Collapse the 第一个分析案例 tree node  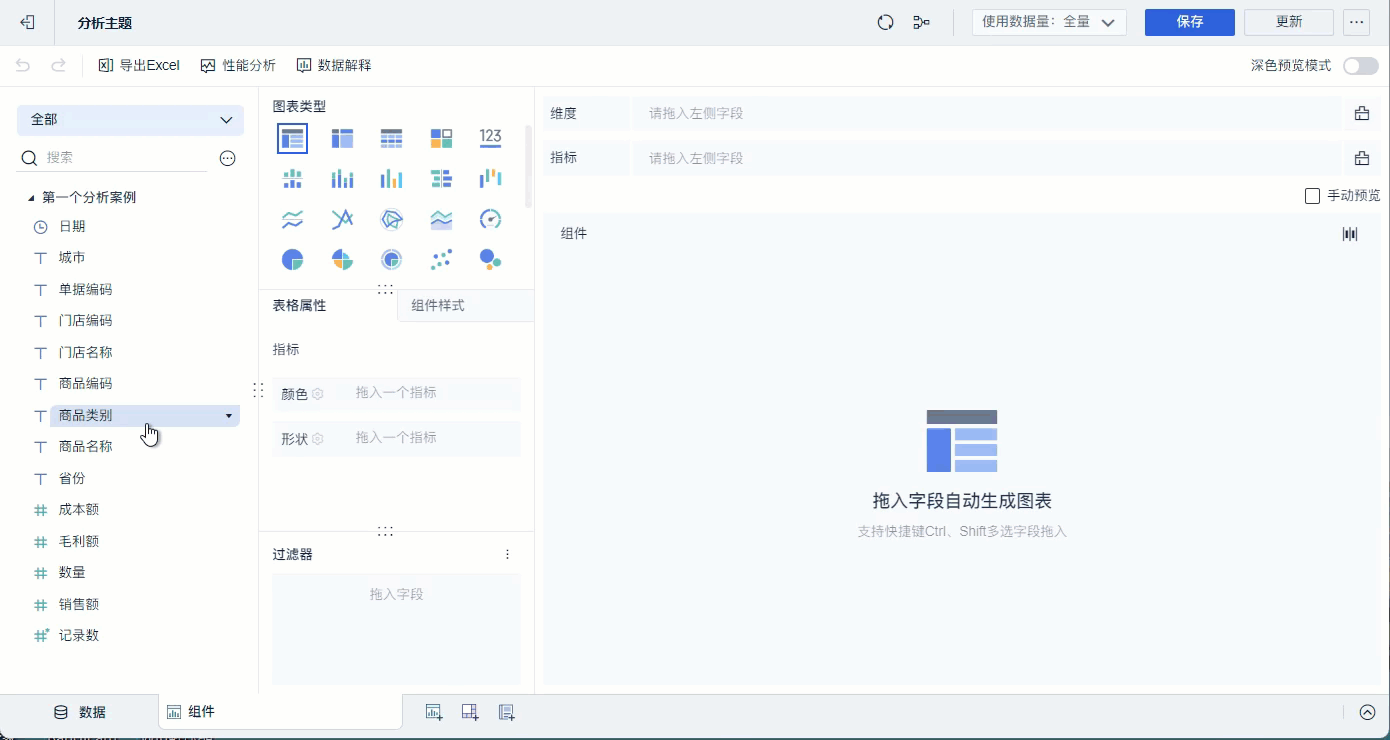[x=31, y=198]
